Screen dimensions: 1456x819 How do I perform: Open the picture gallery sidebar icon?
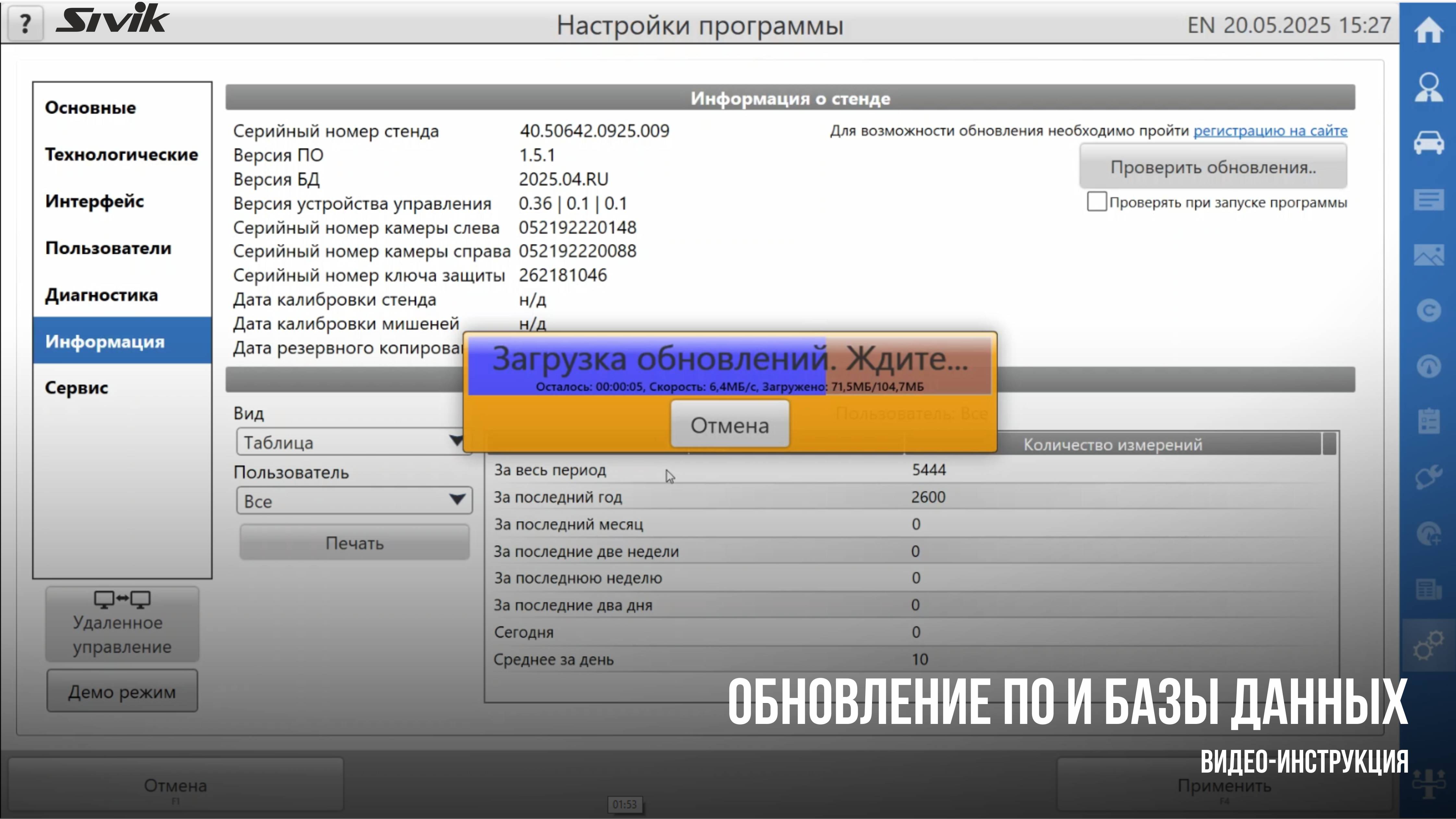[x=1428, y=255]
